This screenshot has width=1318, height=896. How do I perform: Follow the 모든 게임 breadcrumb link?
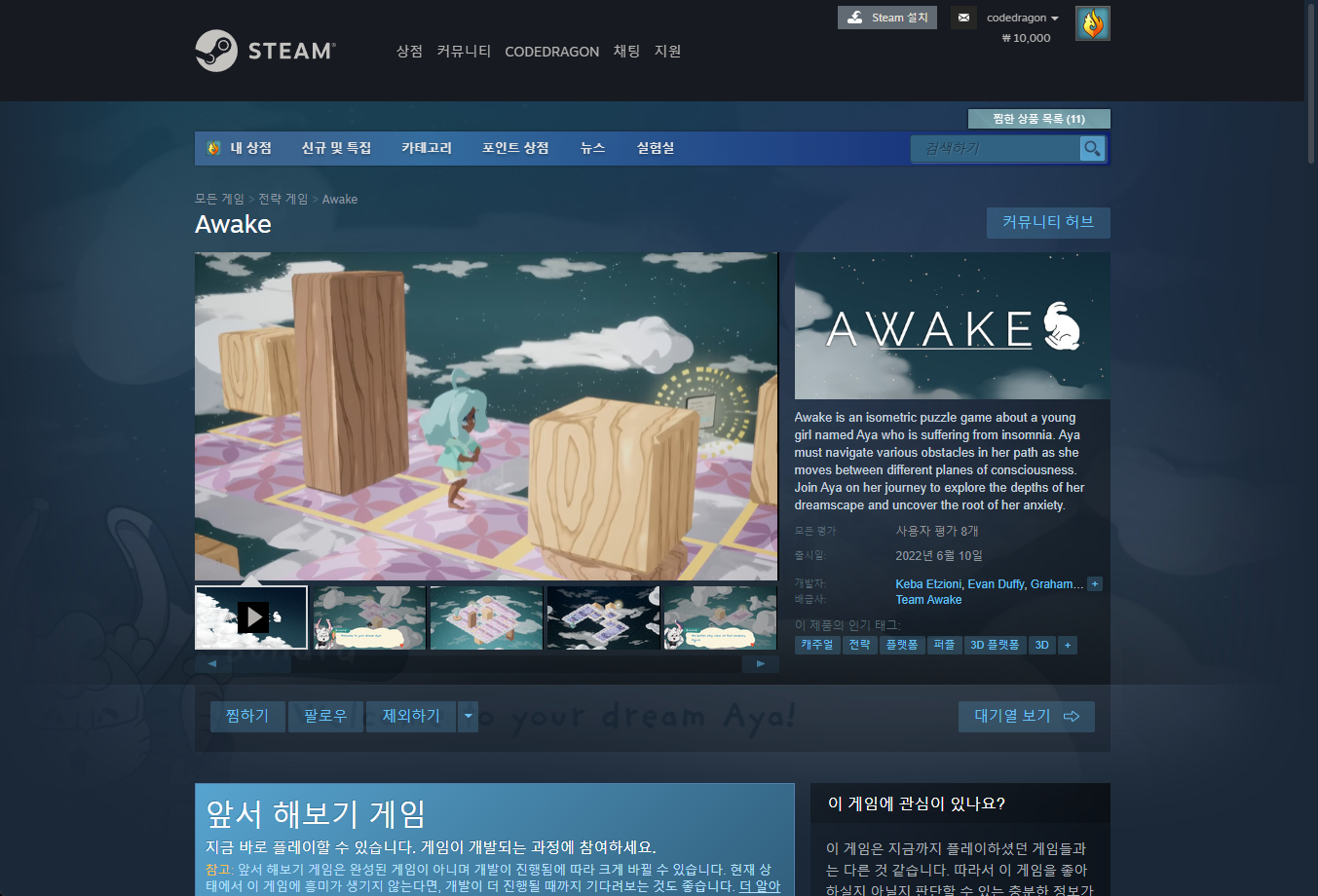coord(219,199)
